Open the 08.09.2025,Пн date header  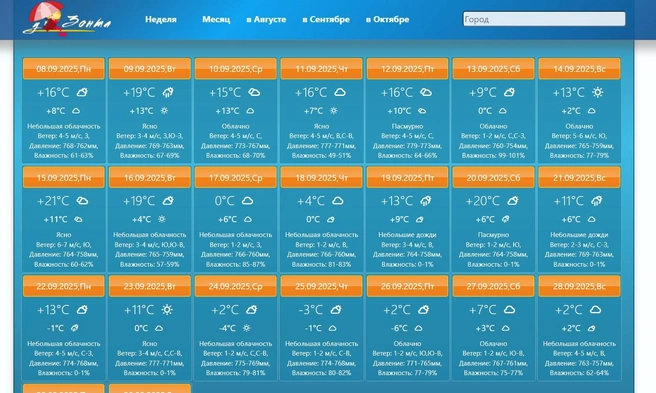tap(64, 69)
